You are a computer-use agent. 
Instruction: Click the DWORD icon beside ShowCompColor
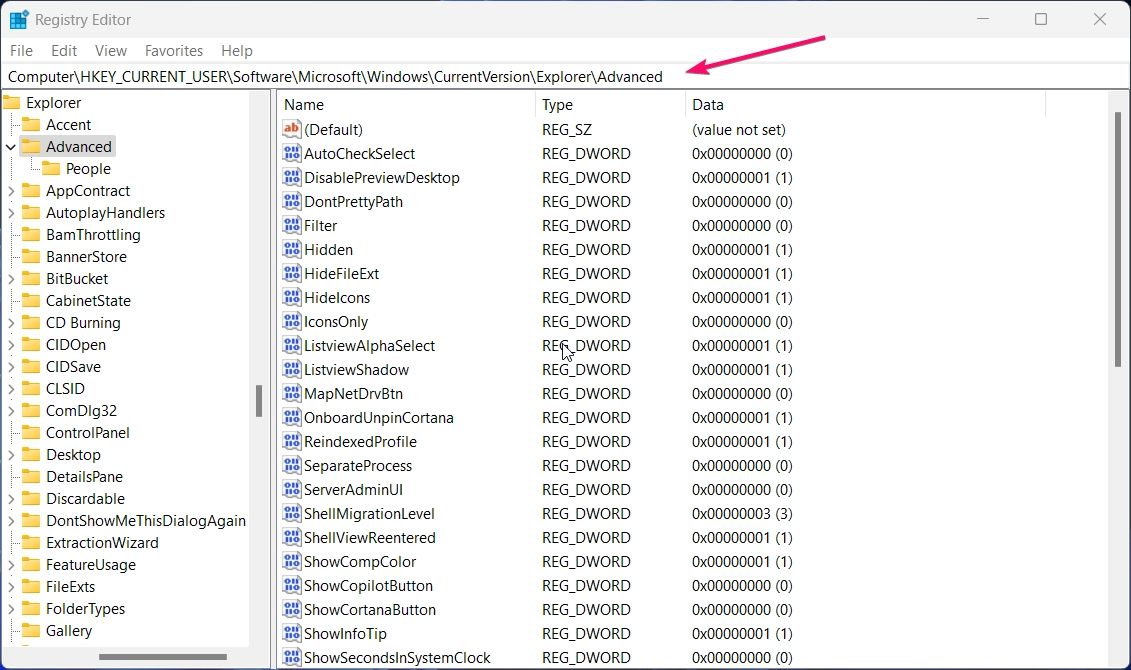(291, 561)
